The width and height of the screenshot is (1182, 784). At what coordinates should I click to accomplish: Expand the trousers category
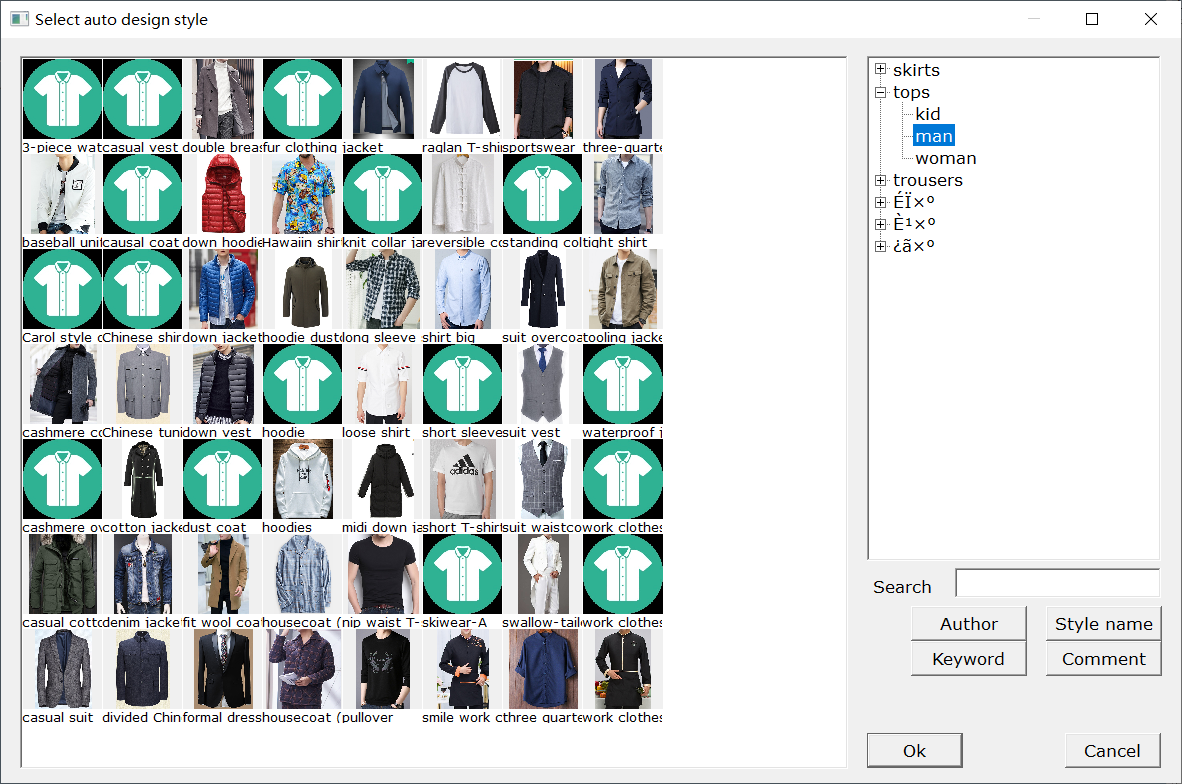point(880,180)
